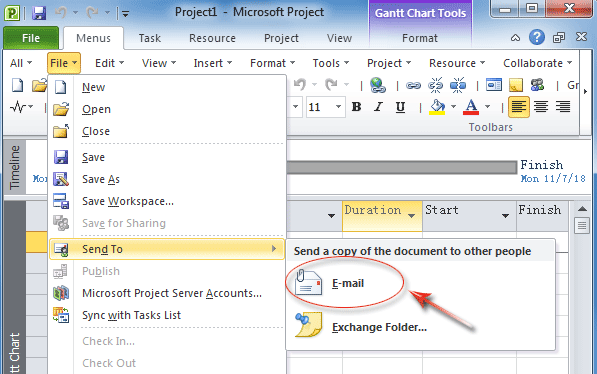Viewport: 597px width, 374px height.
Task: Choose Save Workspace from File menu
Action: tap(168, 201)
